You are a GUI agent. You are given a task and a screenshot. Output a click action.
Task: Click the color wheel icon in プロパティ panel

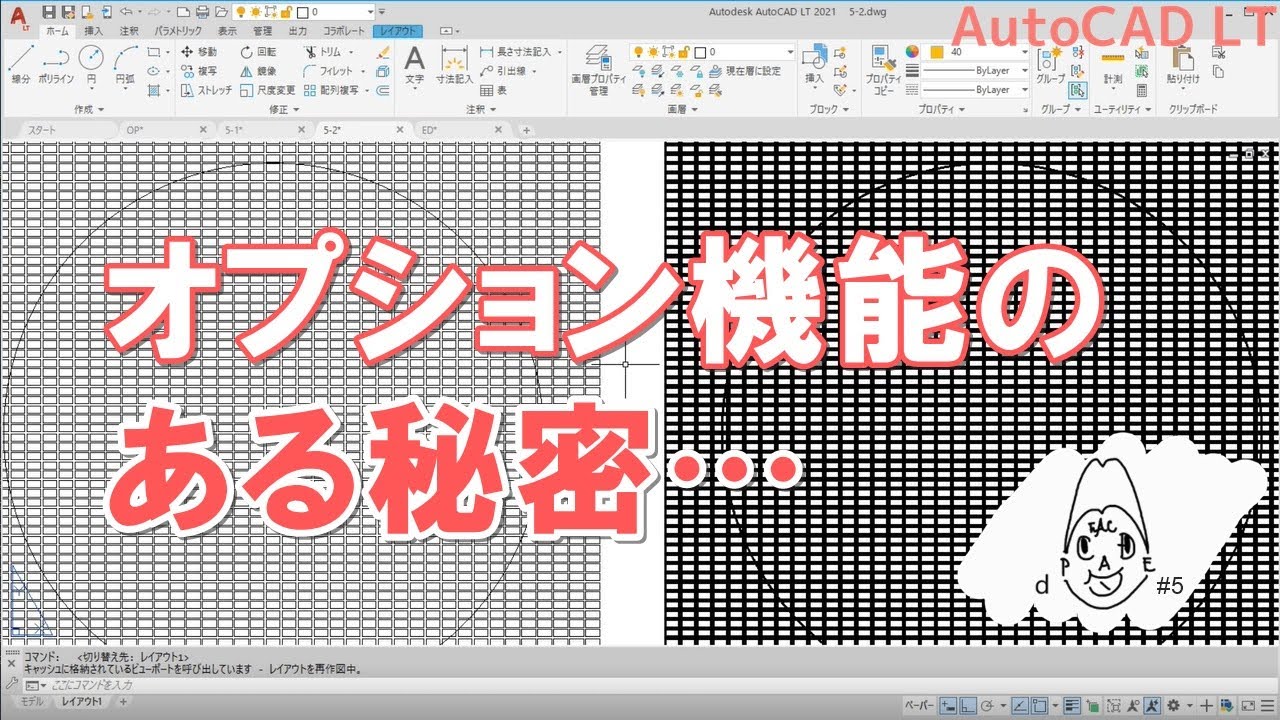(911, 52)
